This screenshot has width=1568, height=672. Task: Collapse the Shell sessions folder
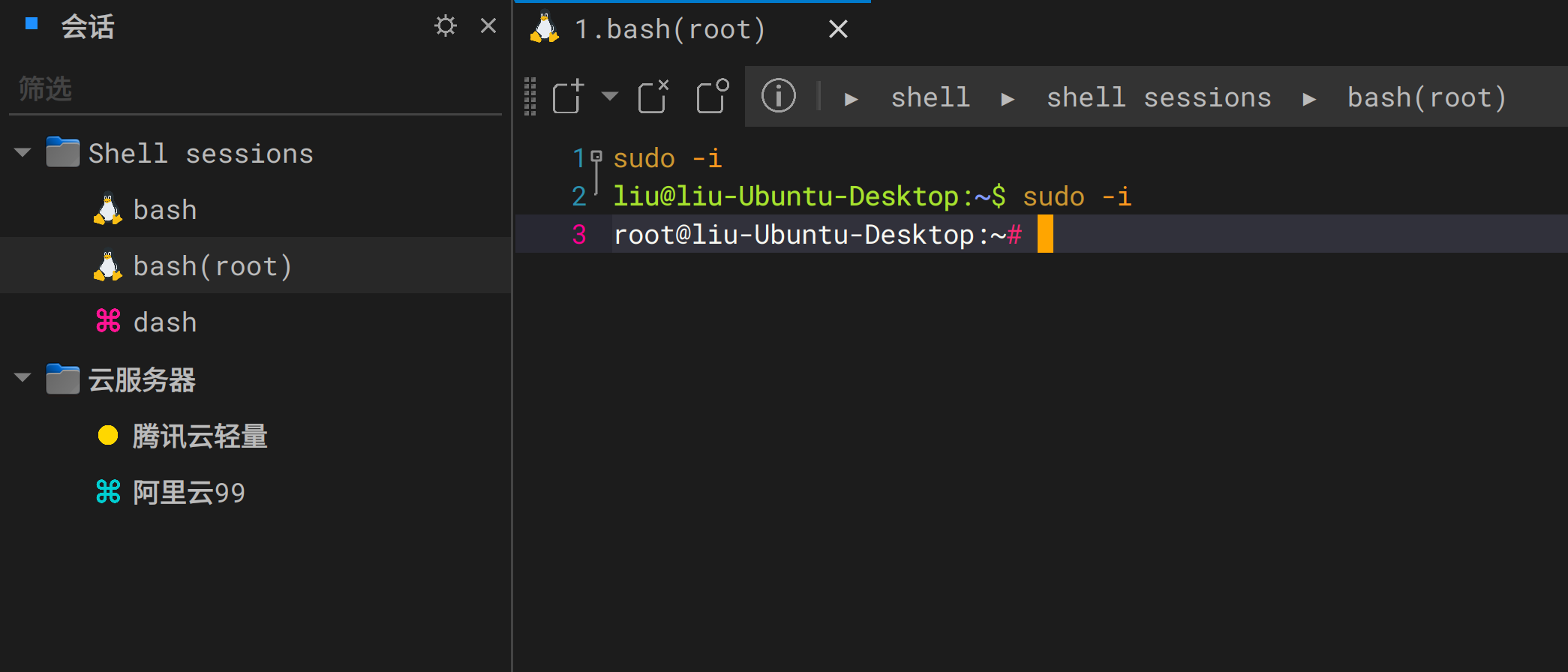coord(23,153)
